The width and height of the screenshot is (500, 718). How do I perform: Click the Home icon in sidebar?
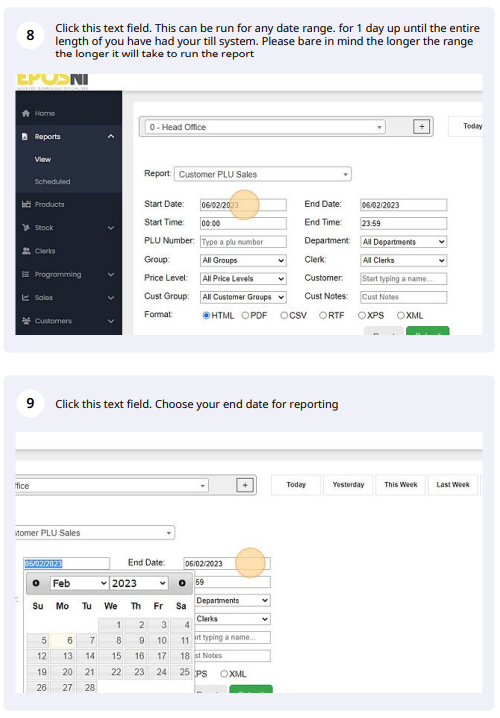click(26, 113)
